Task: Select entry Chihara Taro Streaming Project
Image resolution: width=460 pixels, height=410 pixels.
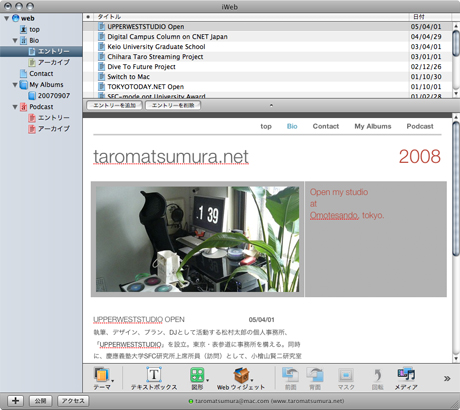Action: click(x=267, y=57)
